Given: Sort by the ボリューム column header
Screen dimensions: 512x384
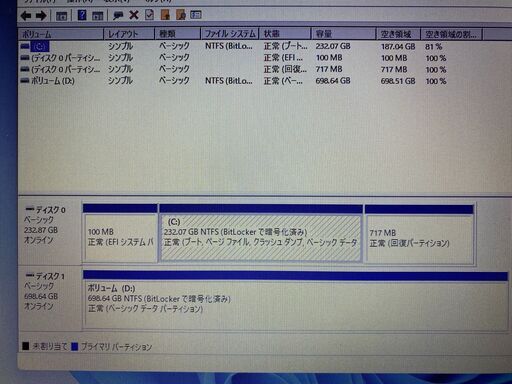Looking at the screenshot, I should click(61, 34).
